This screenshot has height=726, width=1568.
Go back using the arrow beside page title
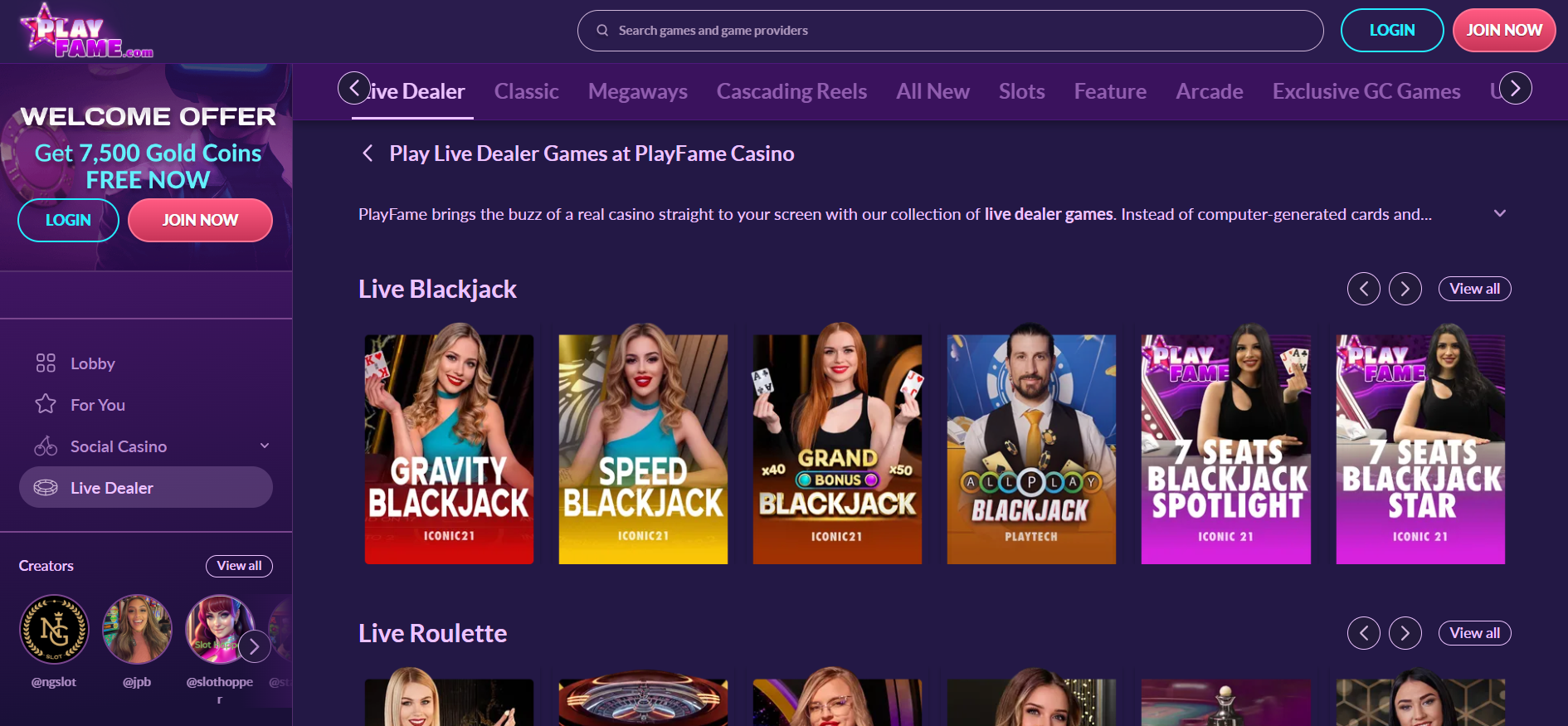[x=368, y=153]
